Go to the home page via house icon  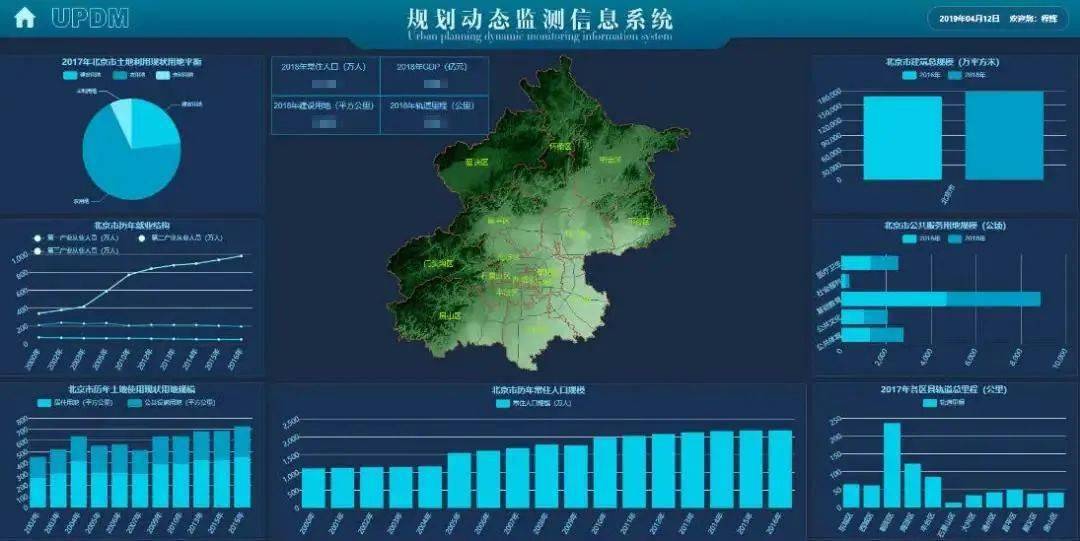[25, 17]
